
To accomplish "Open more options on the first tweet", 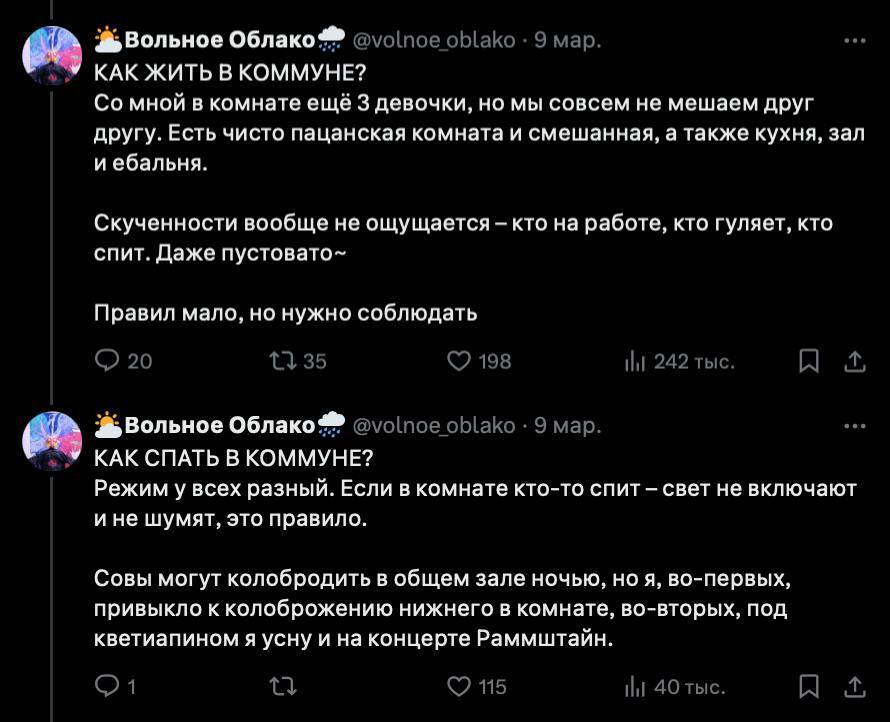I will (x=855, y=41).
